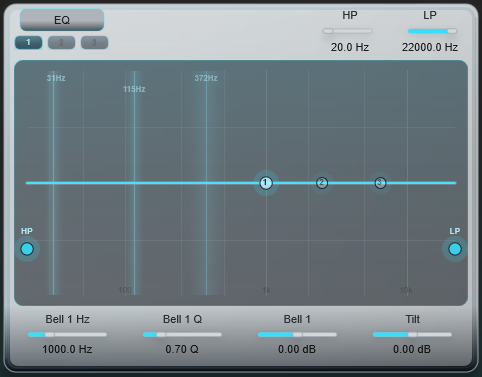Viewport: 482px width, 377px height.
Task: Select EQ band tab 2
Action: pyautogui.click(x=61, y=43)
